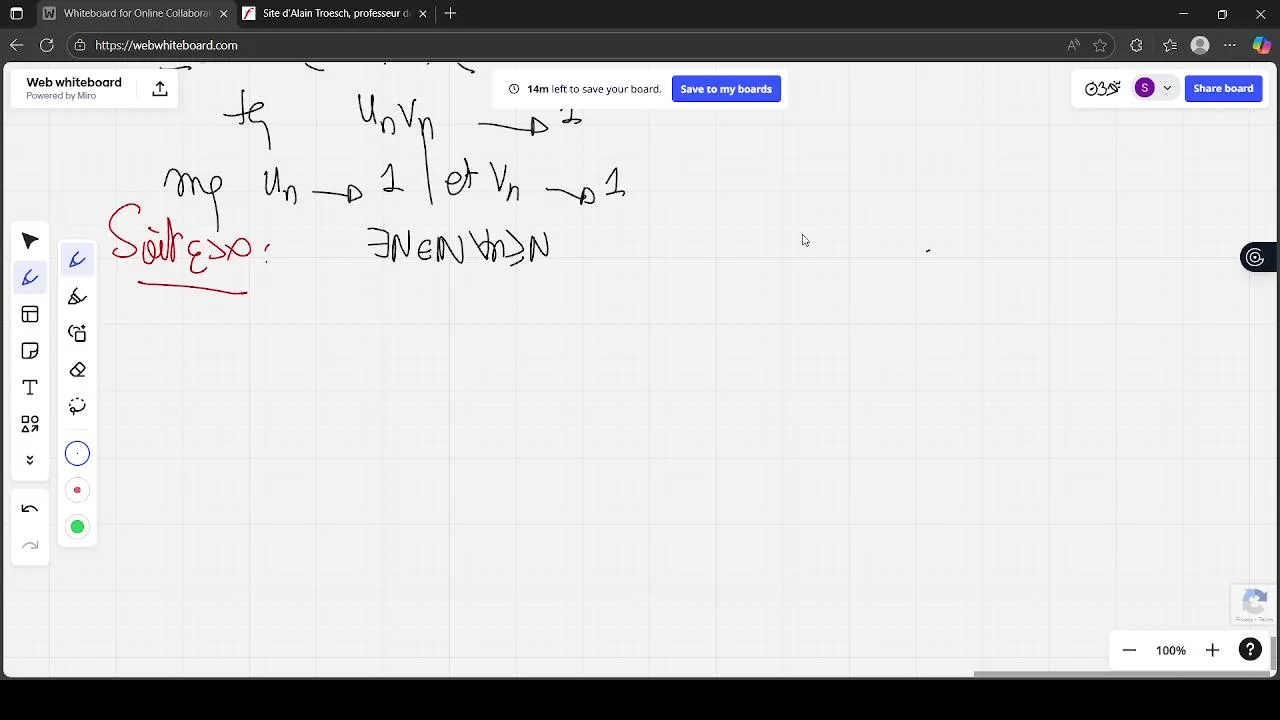1280x720 pixels.
Task: Open a new browser tab
Action: (x=450, y=14)
